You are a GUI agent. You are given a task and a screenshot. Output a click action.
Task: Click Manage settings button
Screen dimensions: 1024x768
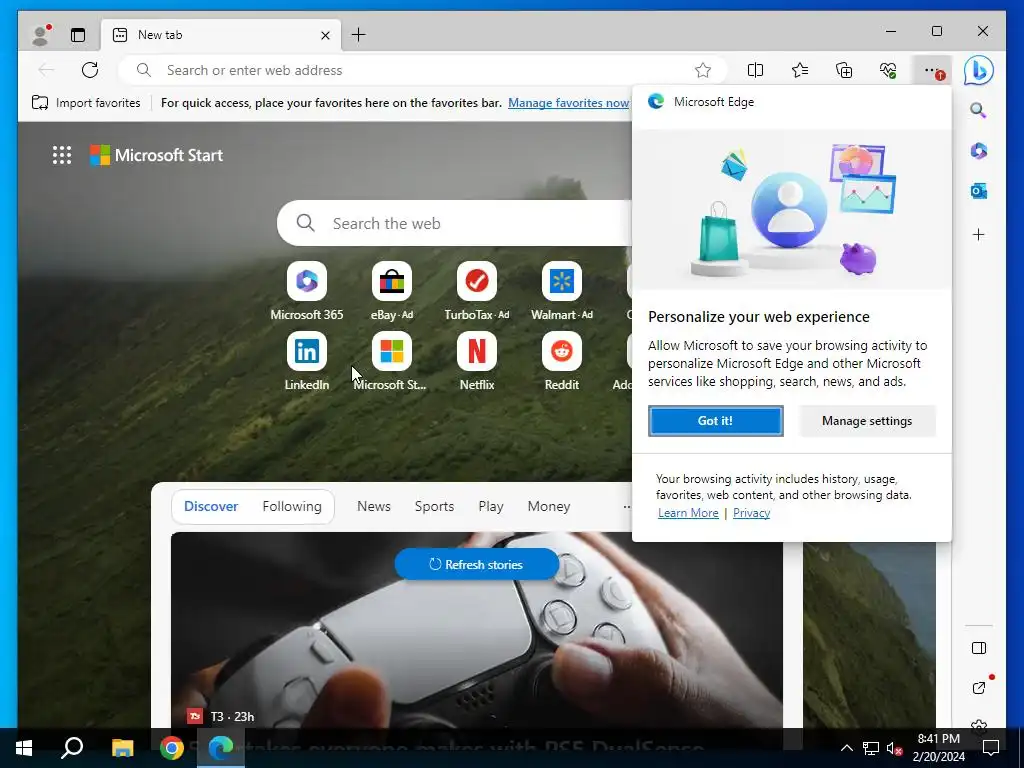point(867,421)
